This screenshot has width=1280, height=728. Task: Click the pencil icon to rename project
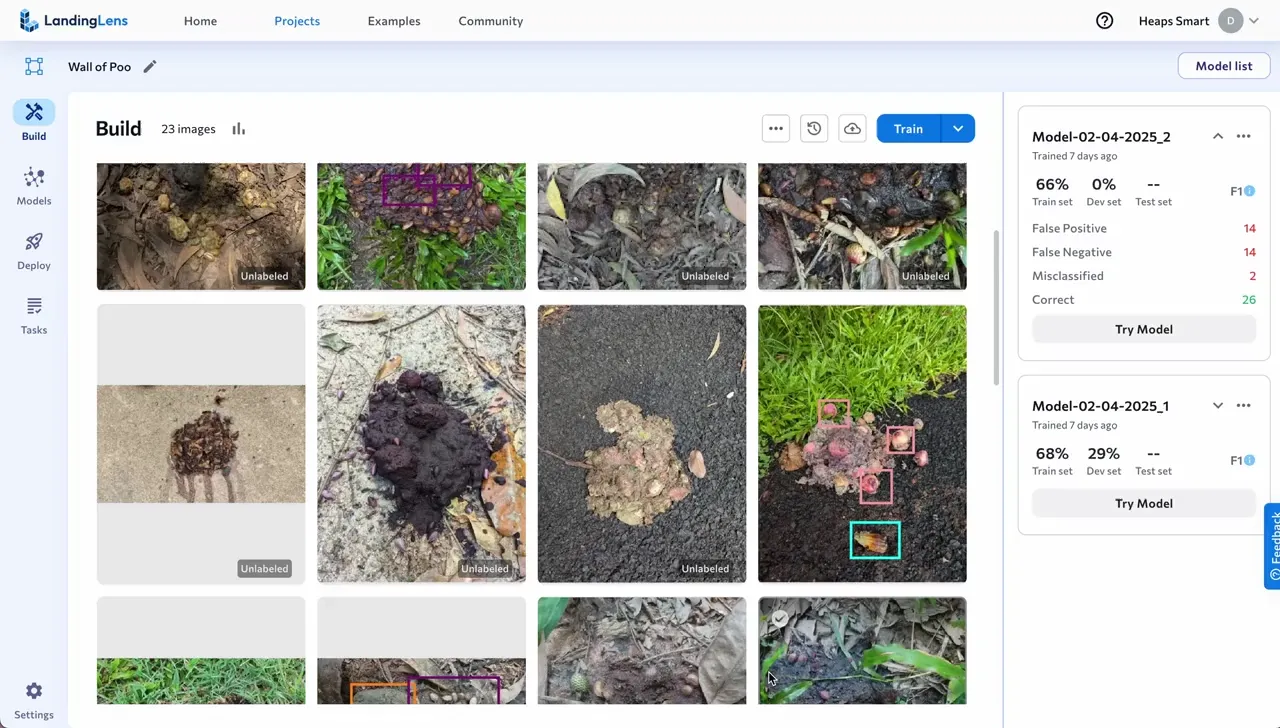(150, 67)
